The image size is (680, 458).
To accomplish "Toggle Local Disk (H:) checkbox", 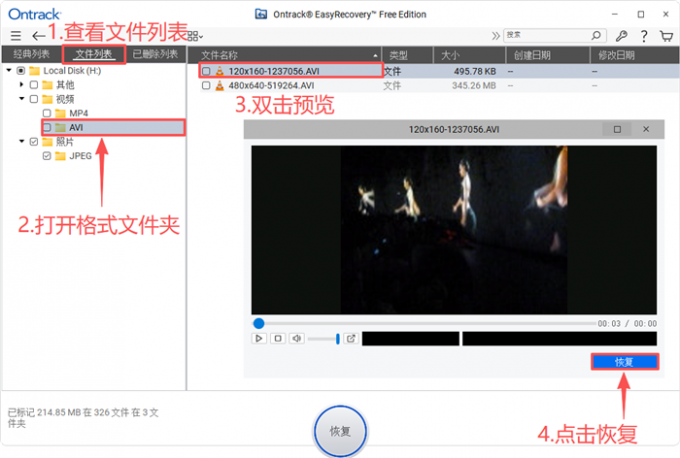I will coord(20,70).
